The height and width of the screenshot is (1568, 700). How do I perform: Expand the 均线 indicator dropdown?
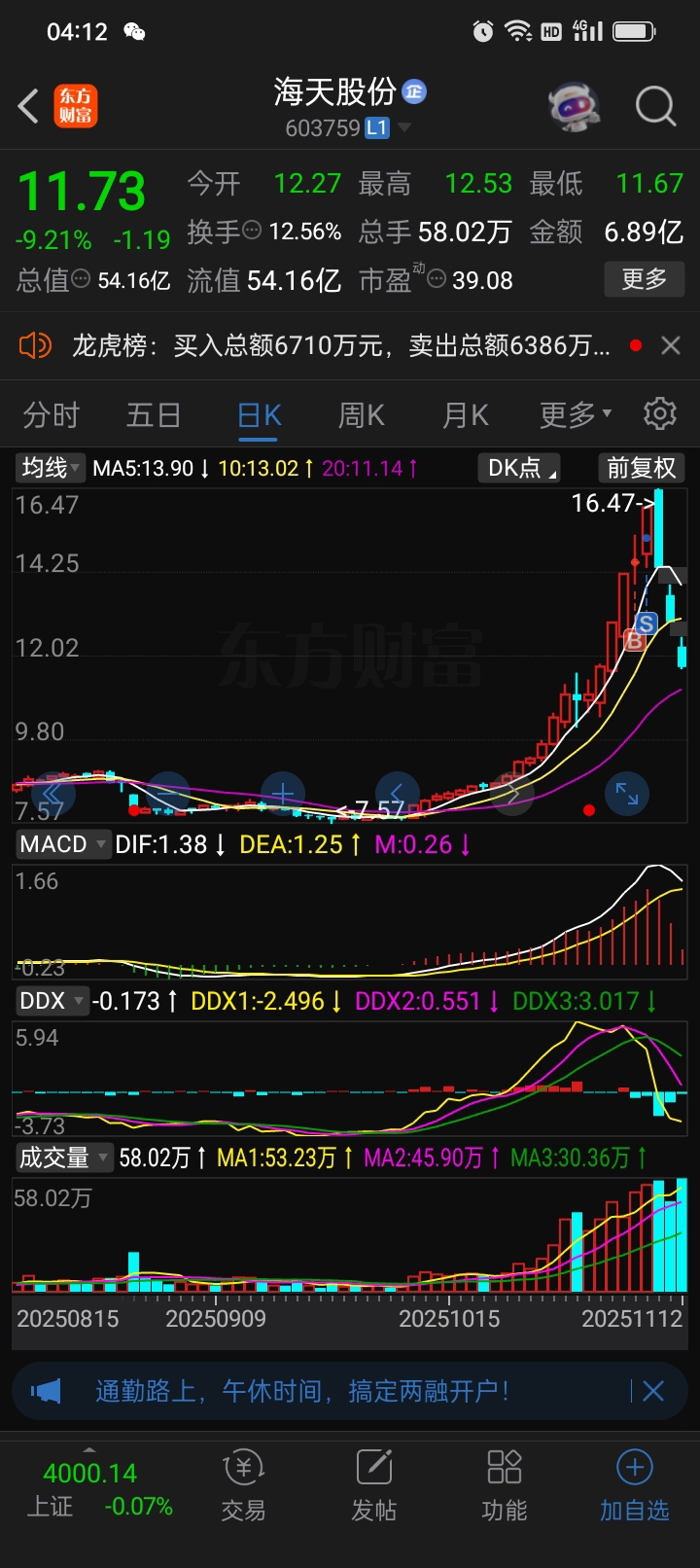(52, 468)
